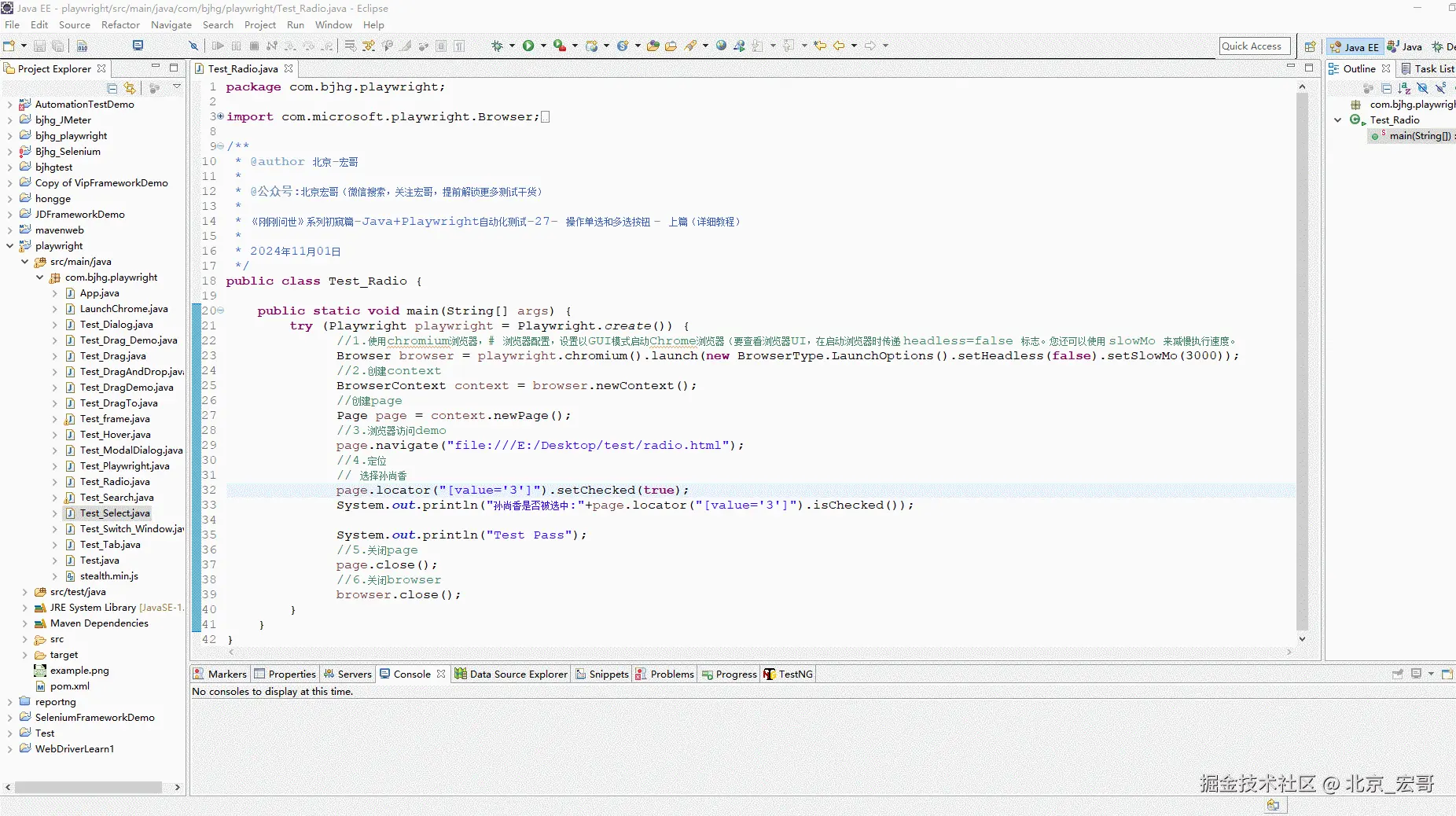Image resolution: width=1456 pixels, height=816 pixels.
Task: Click the Open Perspective icon
Action: [1310, 46]
